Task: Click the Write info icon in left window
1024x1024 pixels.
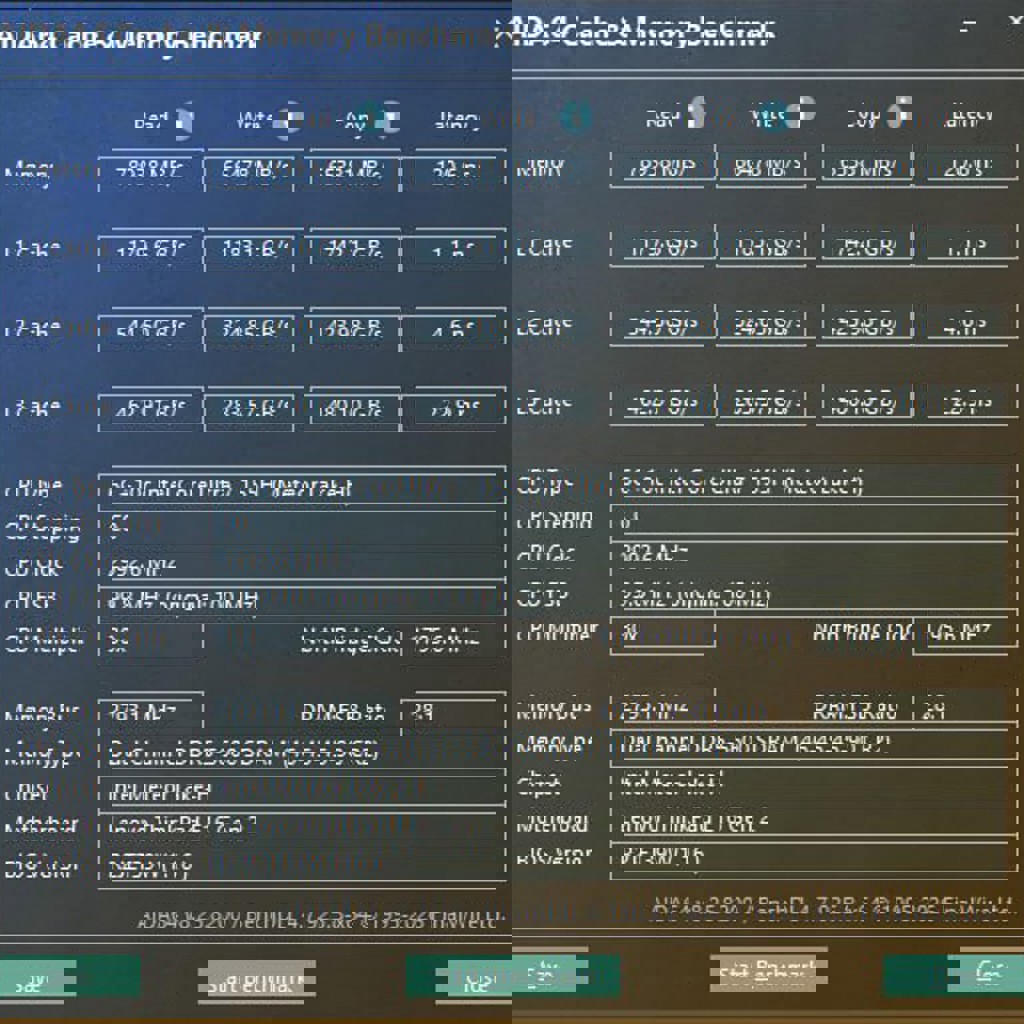Action: point(290,119)
